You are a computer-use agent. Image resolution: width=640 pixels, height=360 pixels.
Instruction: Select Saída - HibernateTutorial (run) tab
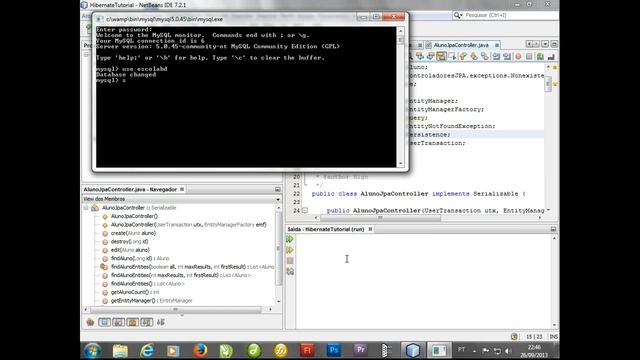coord(325,229)
